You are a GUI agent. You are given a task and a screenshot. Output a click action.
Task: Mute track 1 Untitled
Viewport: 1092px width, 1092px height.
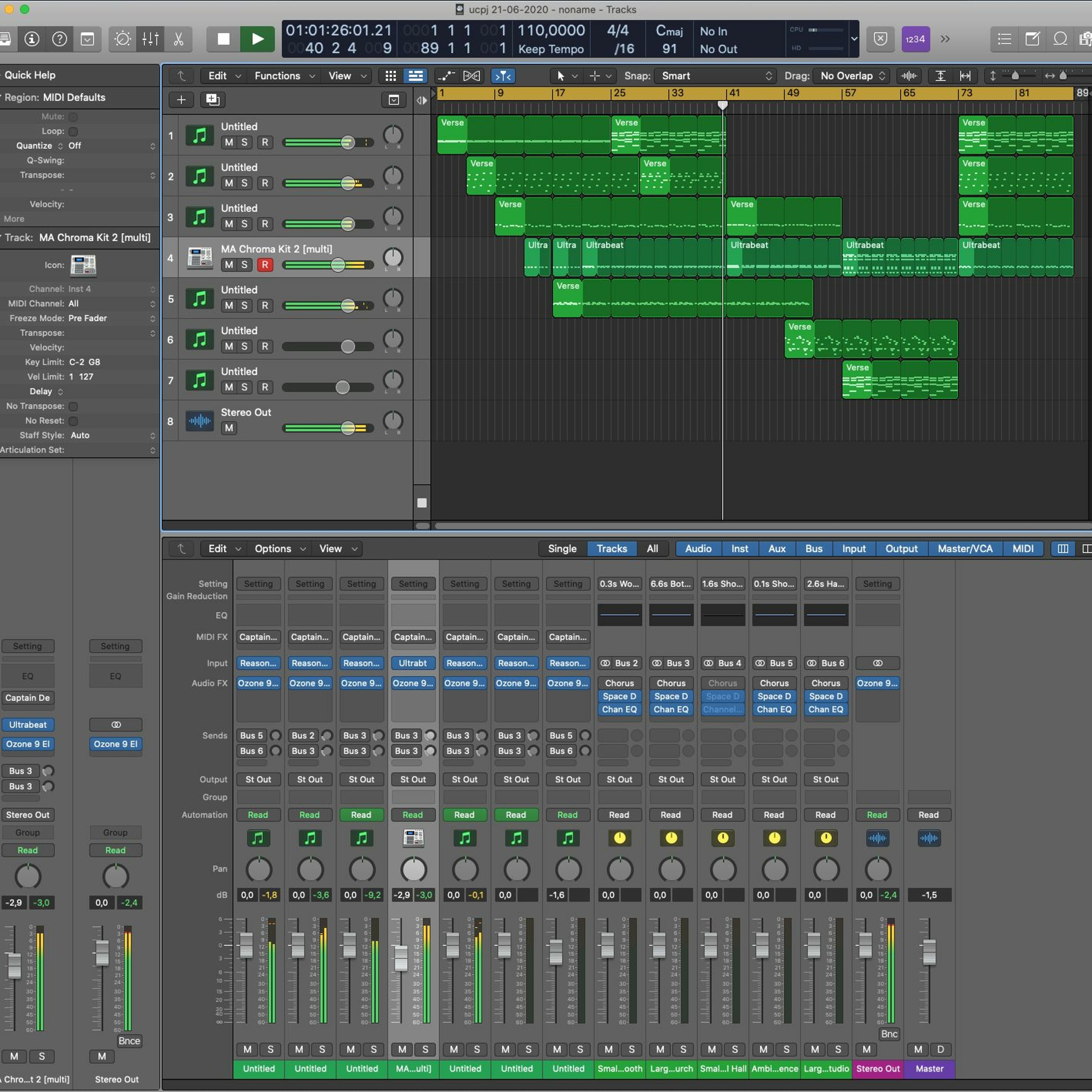pyautogui.click(x=228, y=142)
